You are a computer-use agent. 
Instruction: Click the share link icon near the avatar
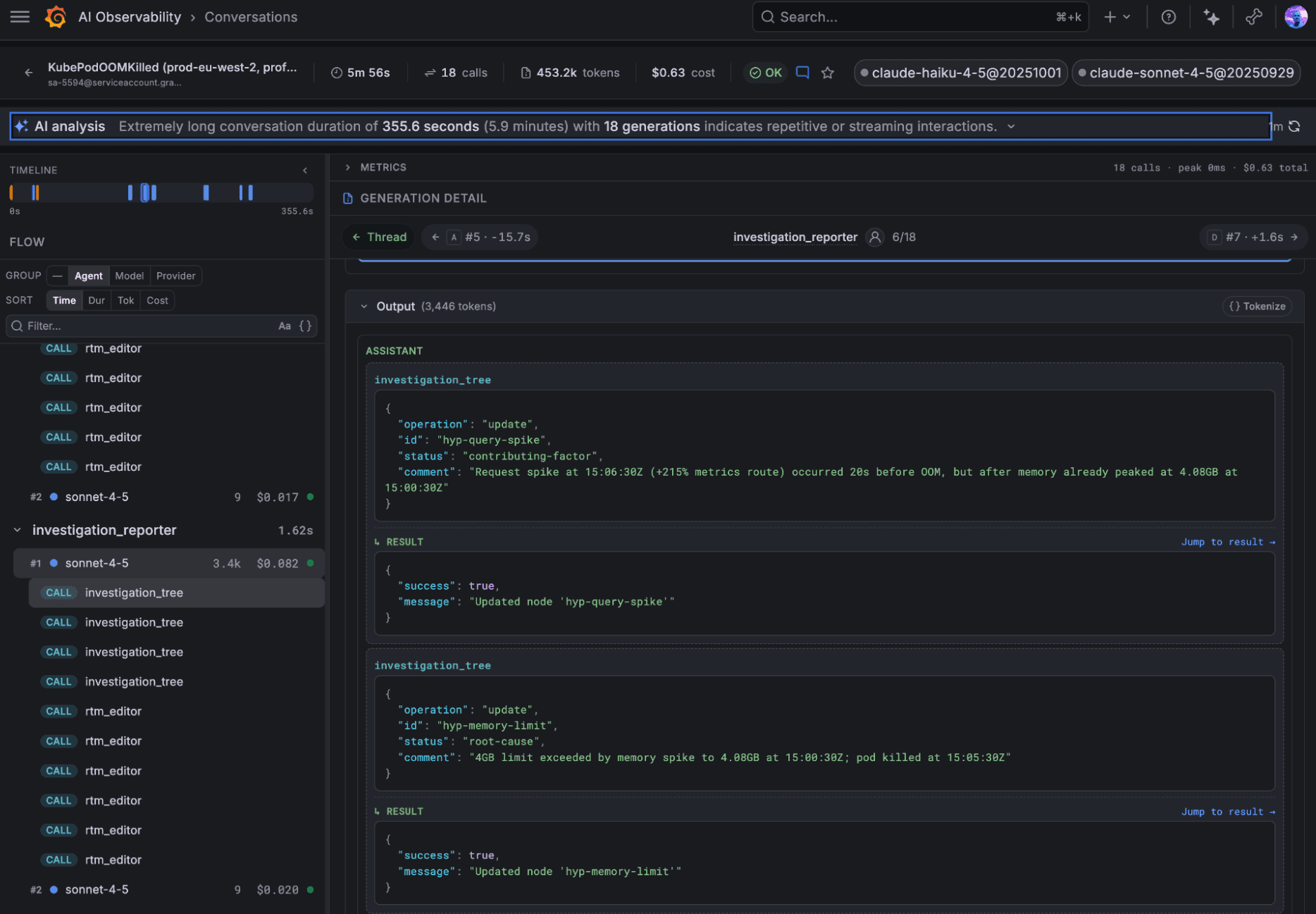click(x=1254, y=17)
